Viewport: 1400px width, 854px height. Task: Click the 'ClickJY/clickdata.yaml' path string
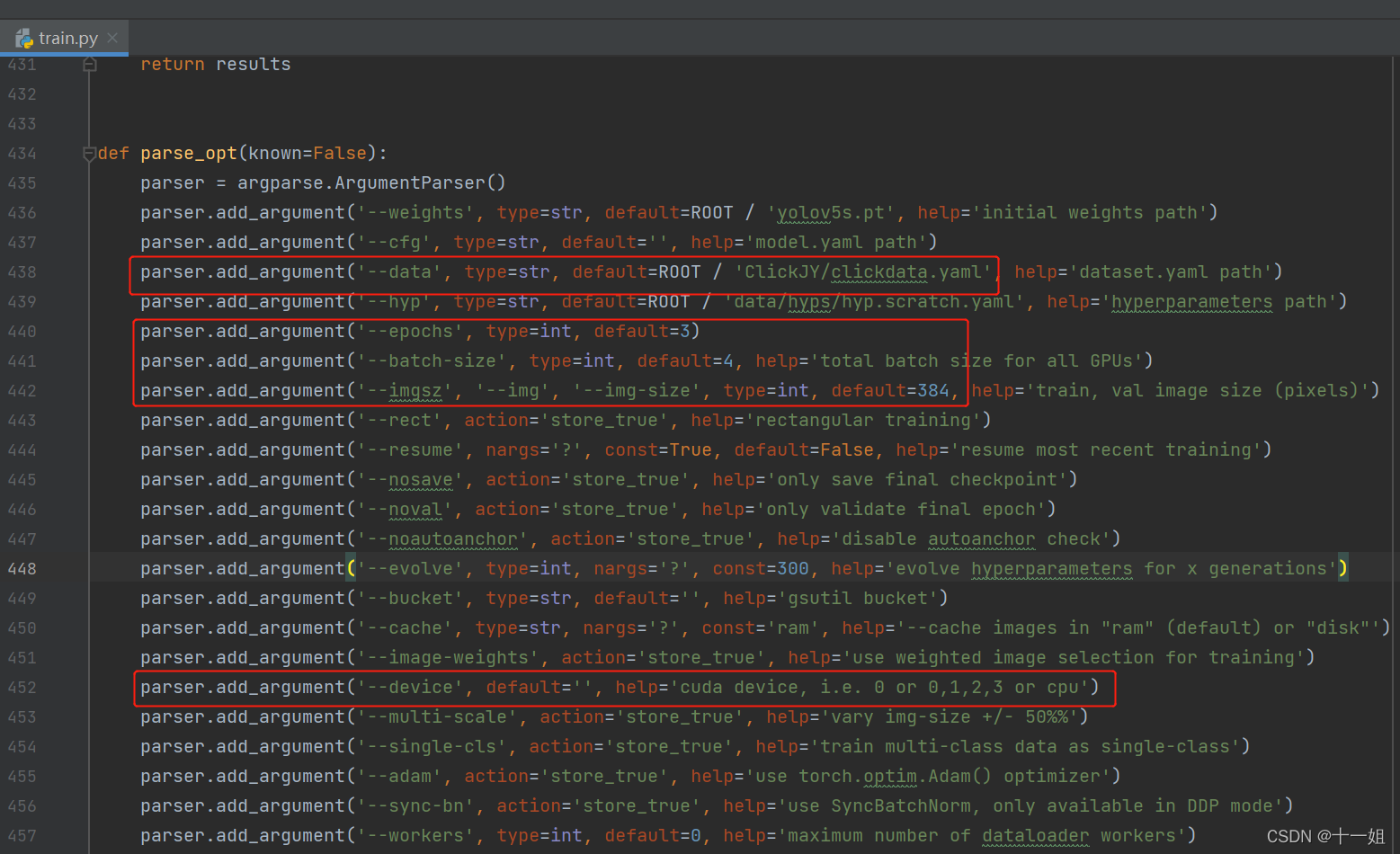(x=863, y=272)
